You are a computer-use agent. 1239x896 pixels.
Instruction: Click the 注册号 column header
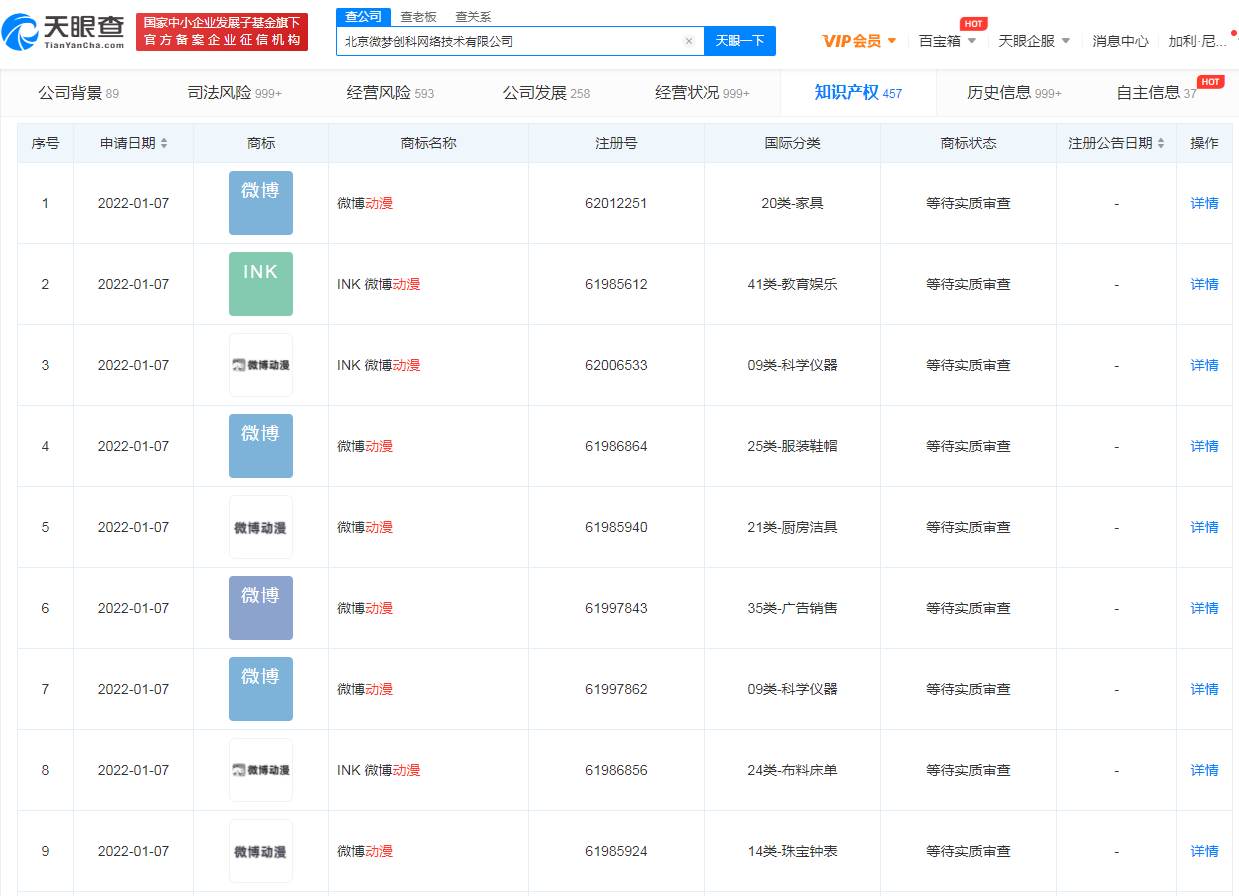[x=616, y=143]
